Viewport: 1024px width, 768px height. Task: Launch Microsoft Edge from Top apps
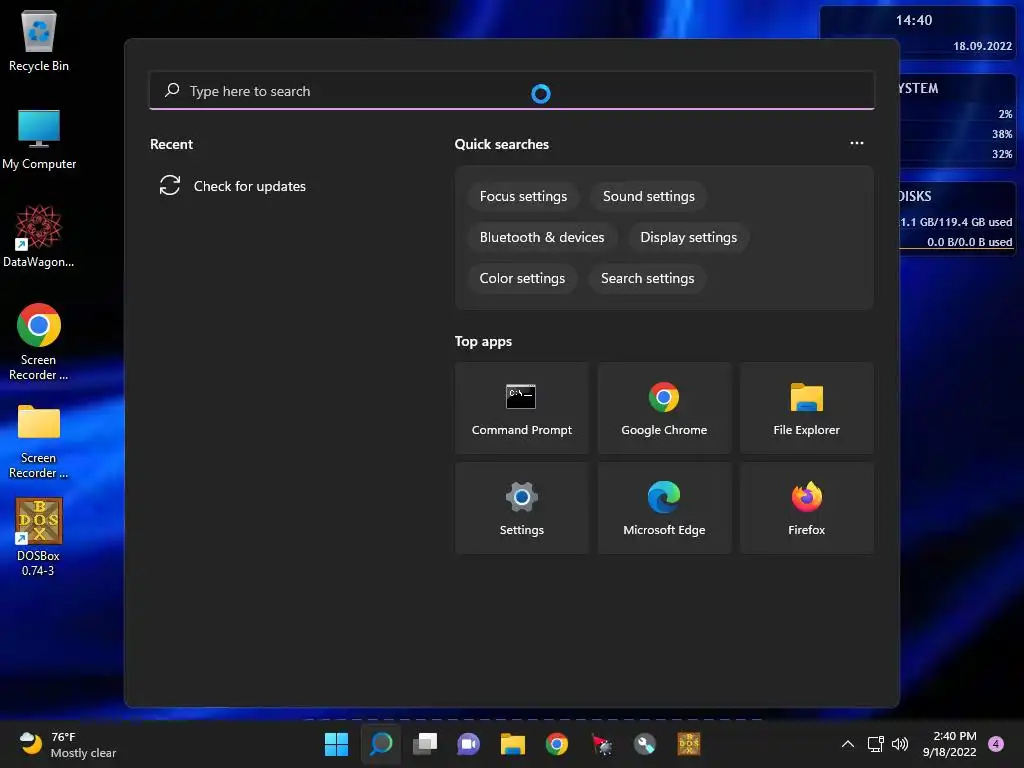[664, 508]
